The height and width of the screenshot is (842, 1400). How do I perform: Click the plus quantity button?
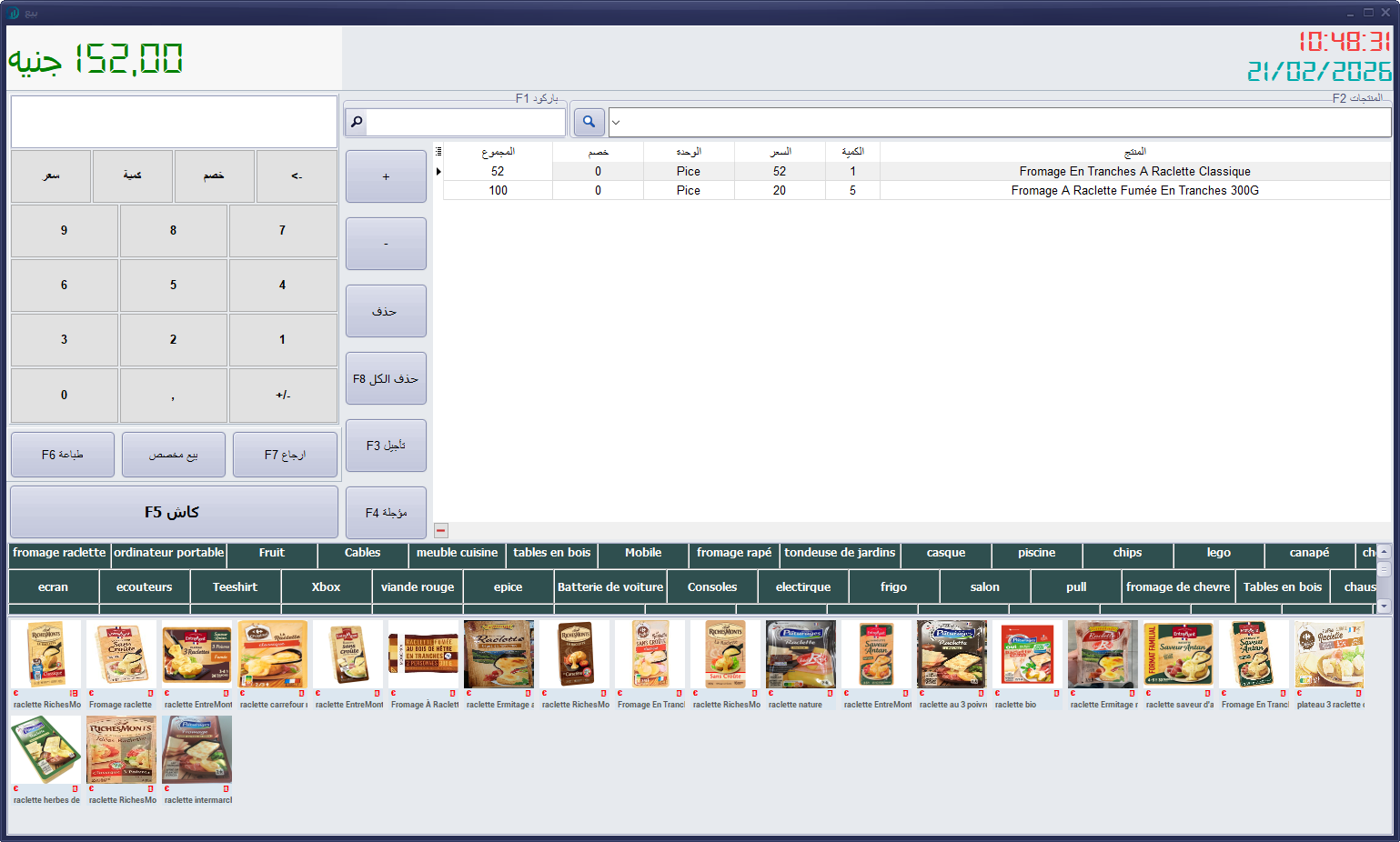[x=386, y=176]
